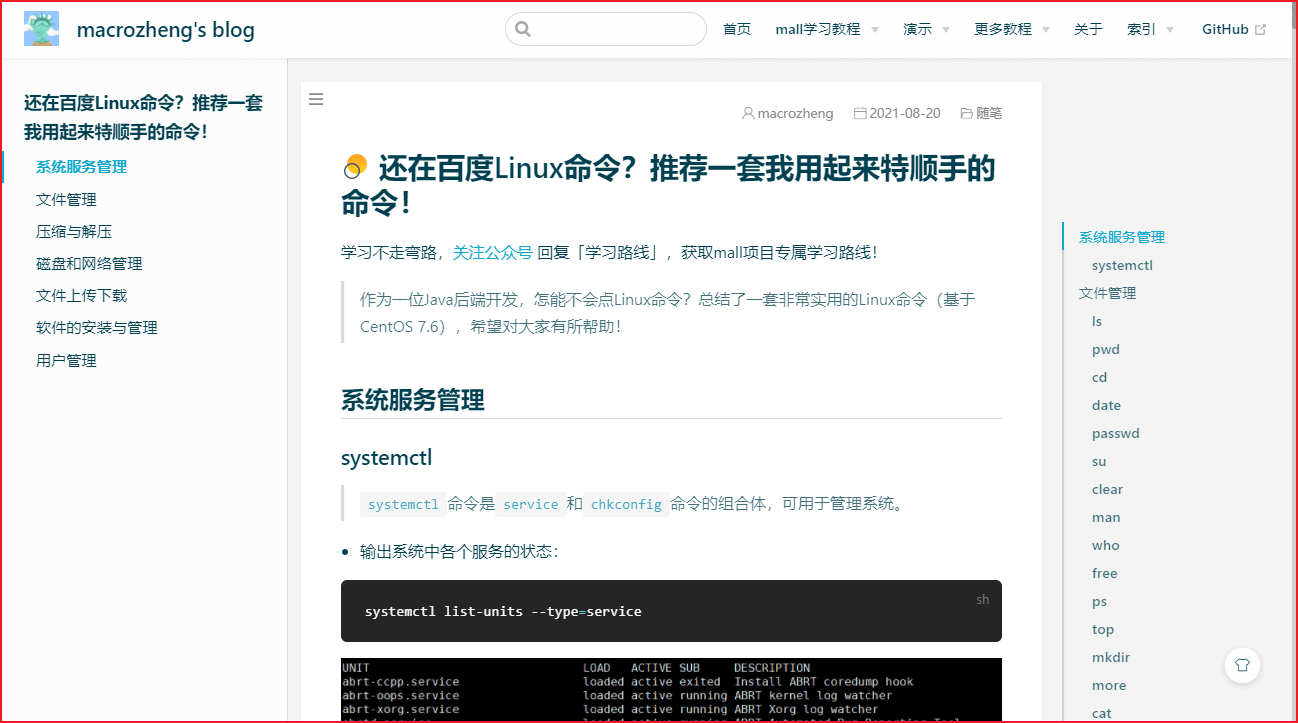Jump to cd in right outline

pyautogui.click(x=1099, y=377)
